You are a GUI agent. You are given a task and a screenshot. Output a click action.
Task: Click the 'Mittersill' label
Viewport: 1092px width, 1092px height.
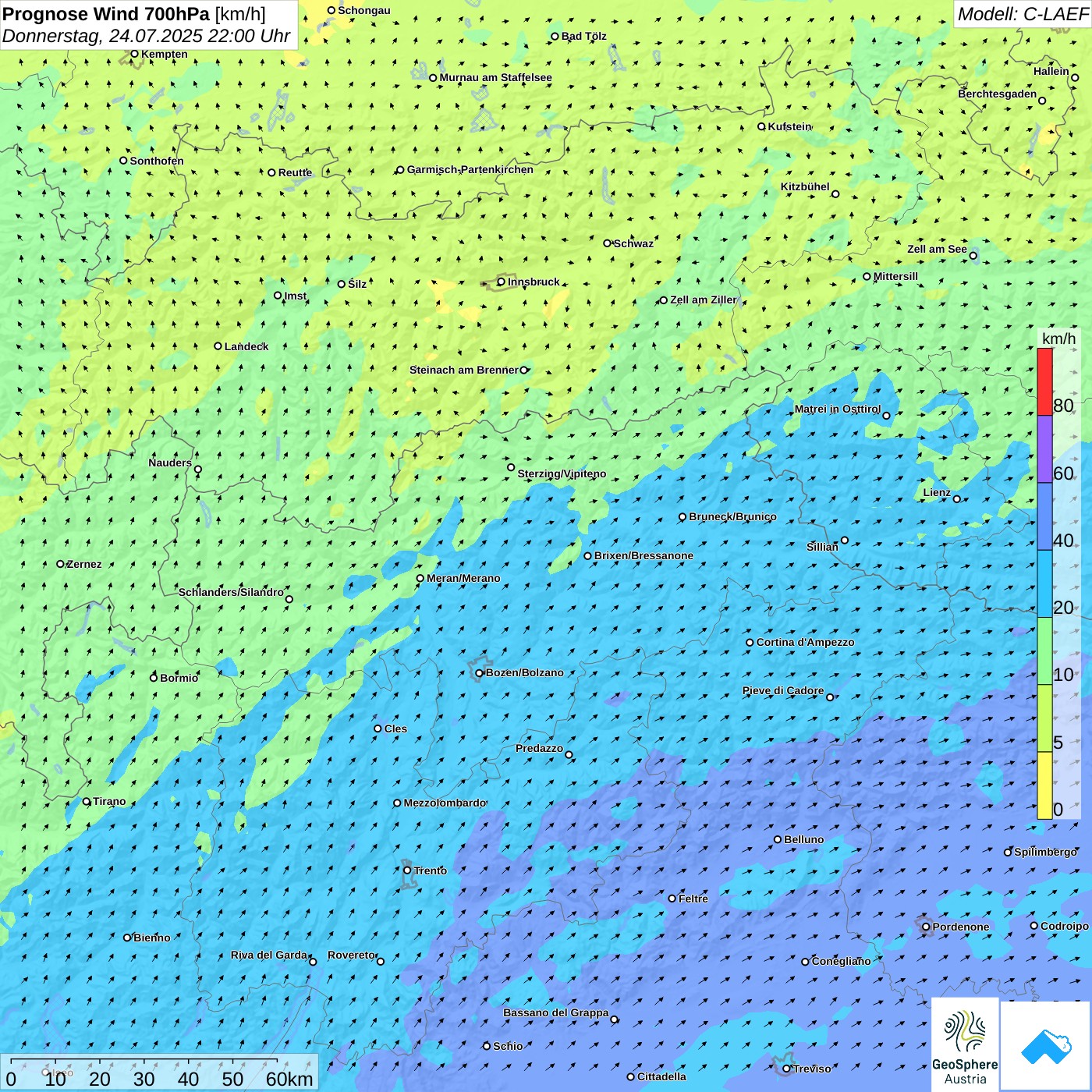pos(895,276)
